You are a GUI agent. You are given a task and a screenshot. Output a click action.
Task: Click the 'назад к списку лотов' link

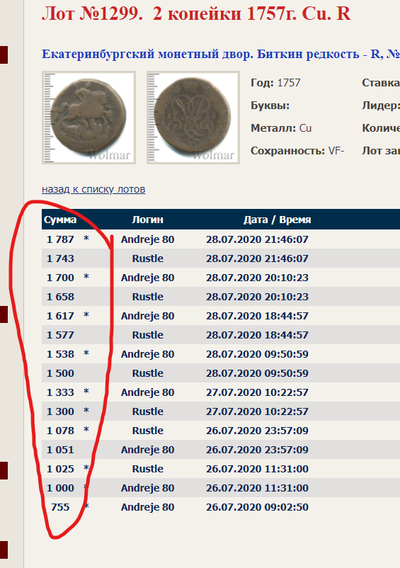tap(93, 189)
